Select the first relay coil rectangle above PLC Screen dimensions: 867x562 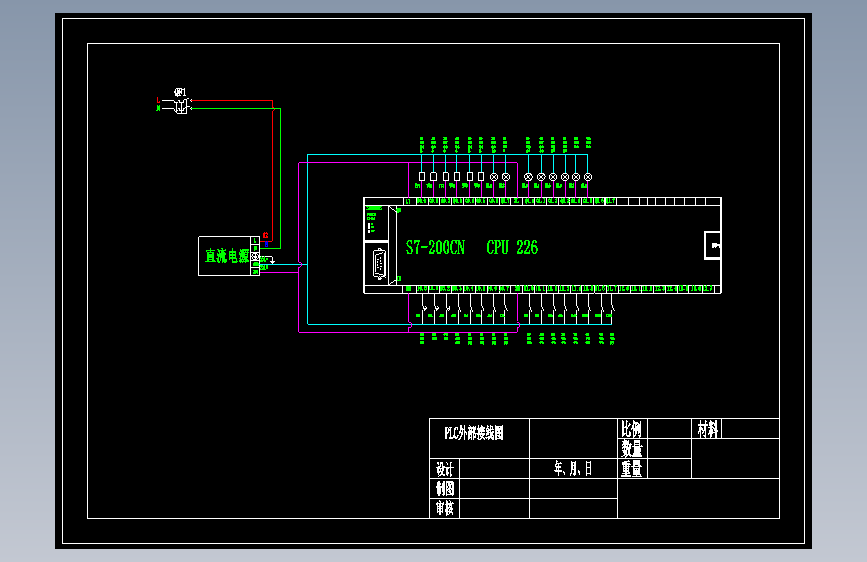click(x=422, y=176)
